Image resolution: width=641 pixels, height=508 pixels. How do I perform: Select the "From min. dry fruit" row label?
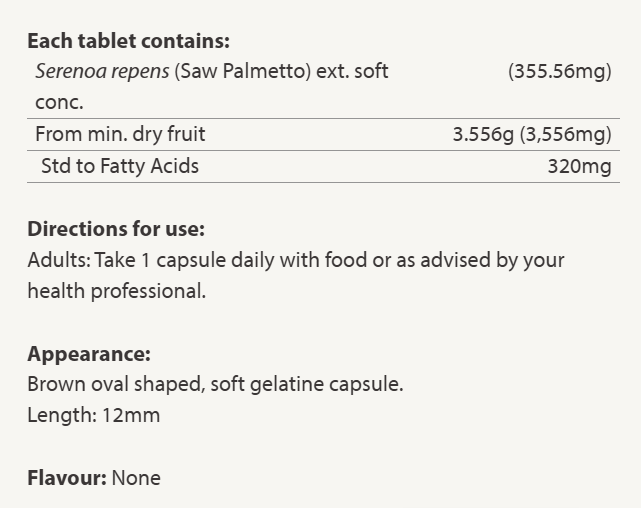(120, 134)
